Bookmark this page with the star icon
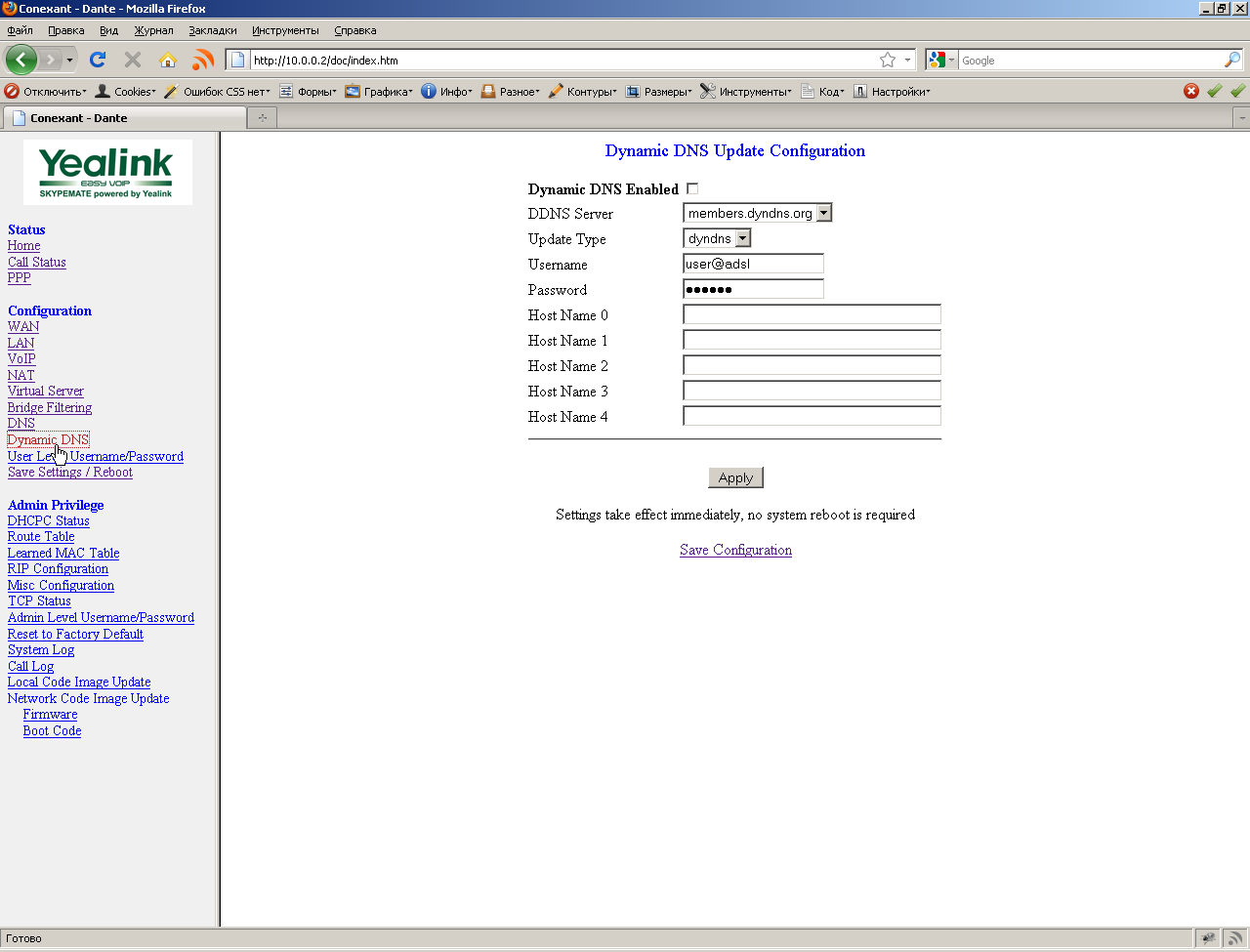The width and height of the screenshot is (1250, 952). tap(888, 61)
